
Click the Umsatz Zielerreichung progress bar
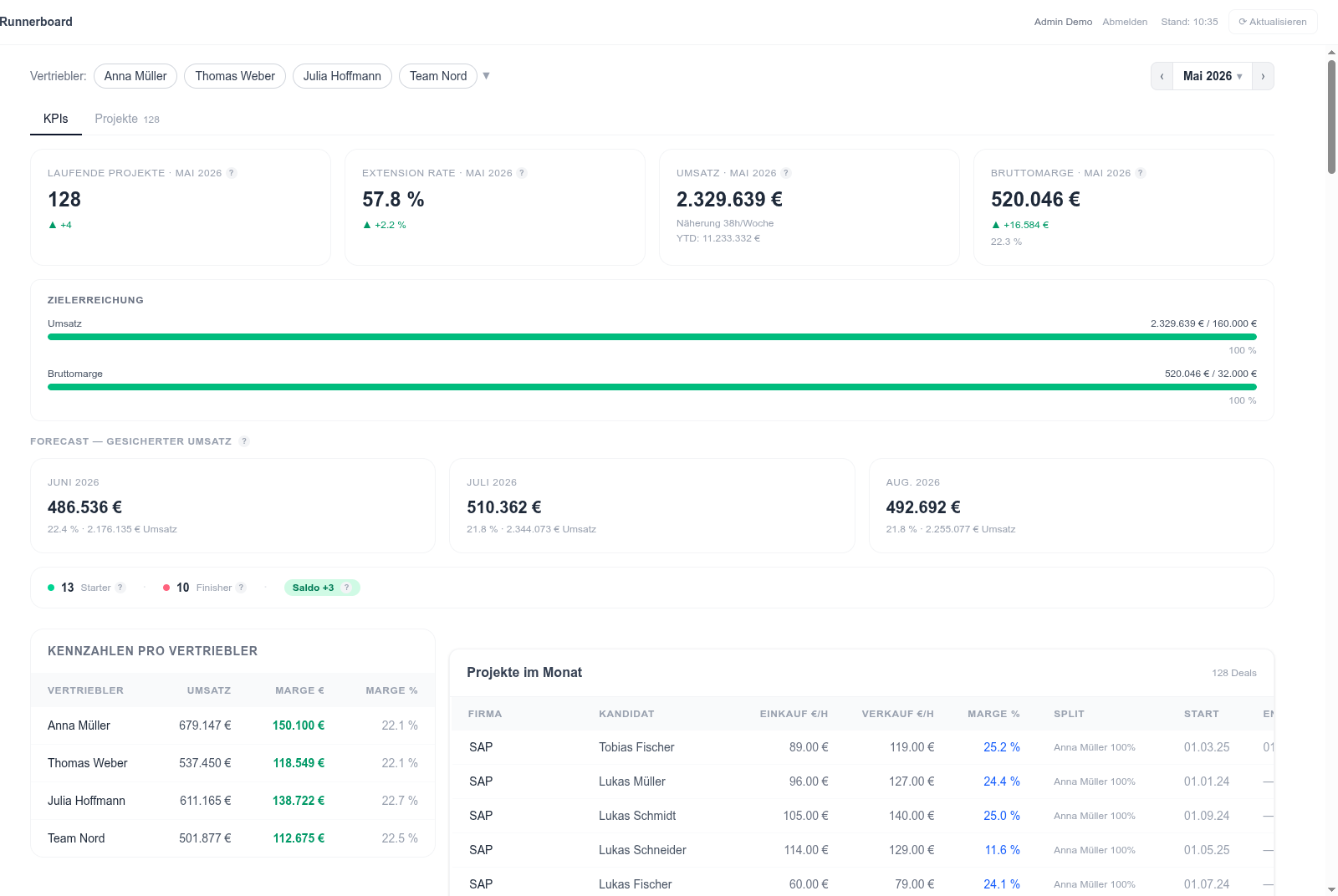(652, 337)
